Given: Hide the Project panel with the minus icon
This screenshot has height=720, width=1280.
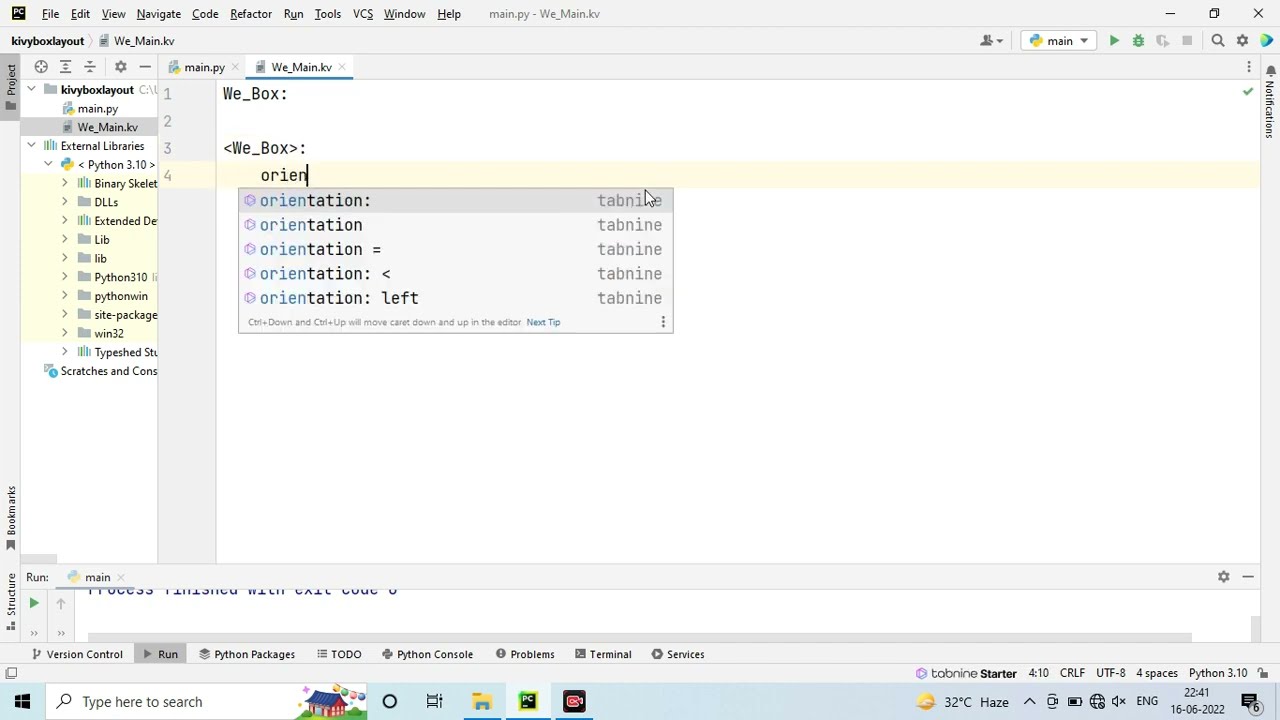Looking at the screenshot, I should [145, 67].
